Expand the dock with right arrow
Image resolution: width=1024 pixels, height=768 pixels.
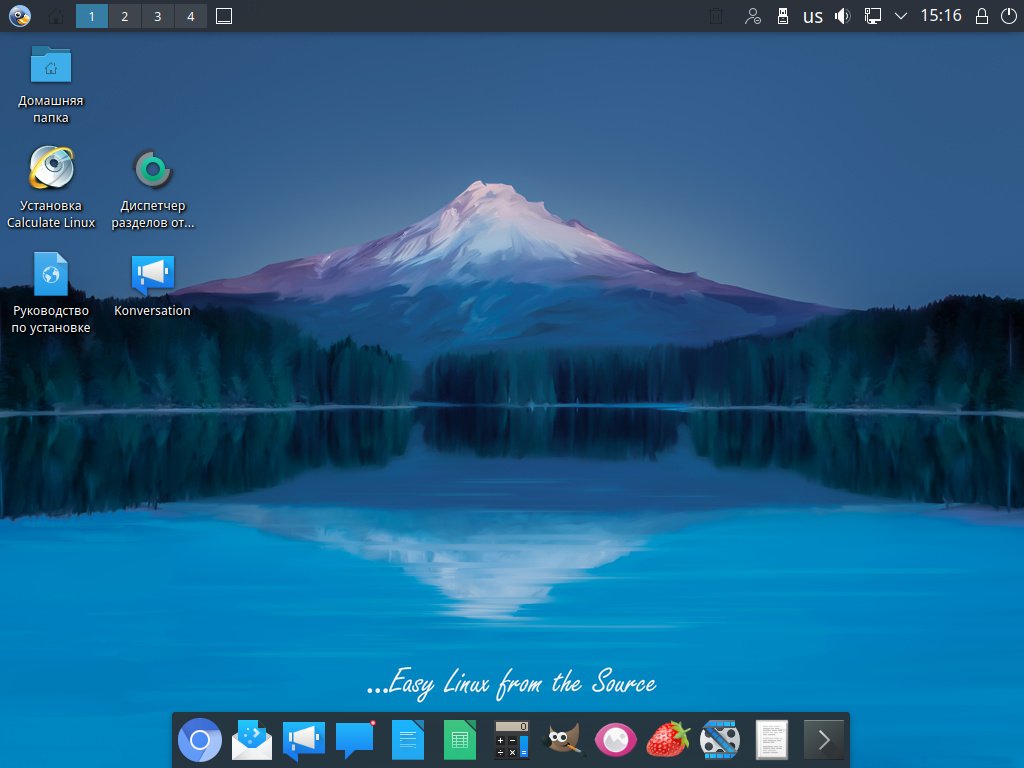click(824, 740)
